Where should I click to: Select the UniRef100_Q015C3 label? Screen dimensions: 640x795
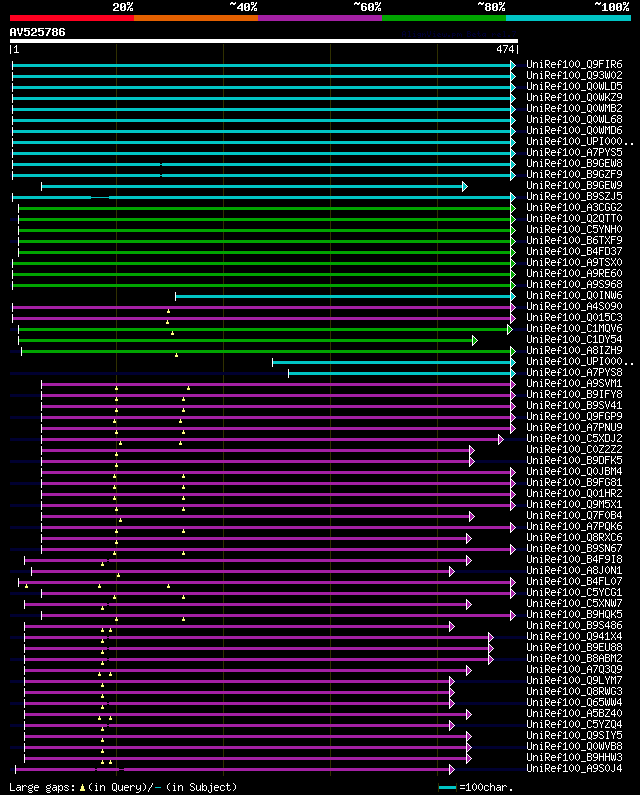pyautogui.click(x=574, y=317)
